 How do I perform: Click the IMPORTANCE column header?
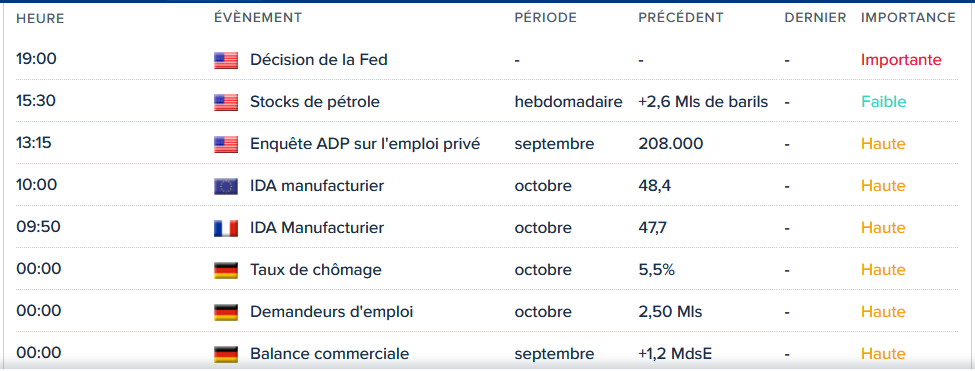[x=908, y=18]
